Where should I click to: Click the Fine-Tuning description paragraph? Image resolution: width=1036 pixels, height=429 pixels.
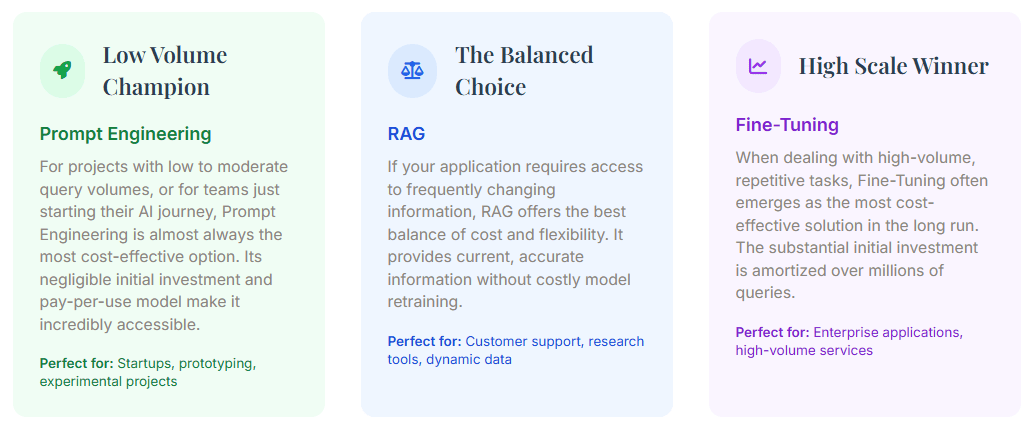pos(862,225)
